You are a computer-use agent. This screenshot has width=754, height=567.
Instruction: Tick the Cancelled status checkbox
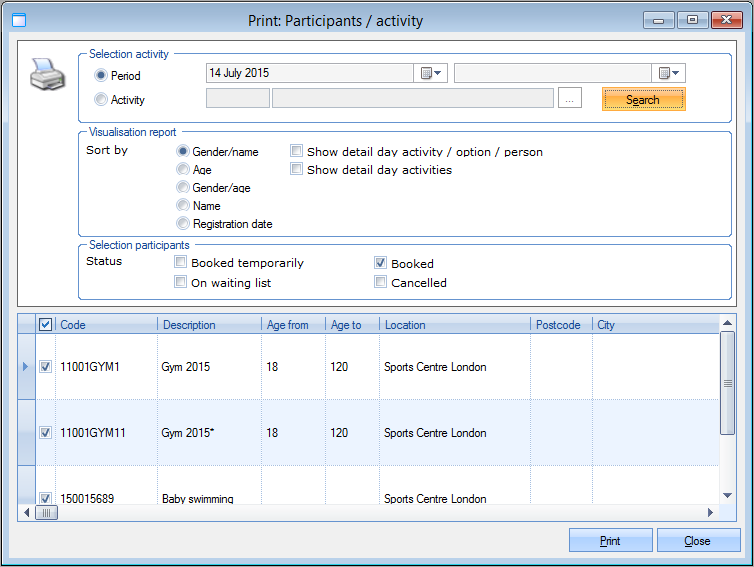(x=381, y=282)
